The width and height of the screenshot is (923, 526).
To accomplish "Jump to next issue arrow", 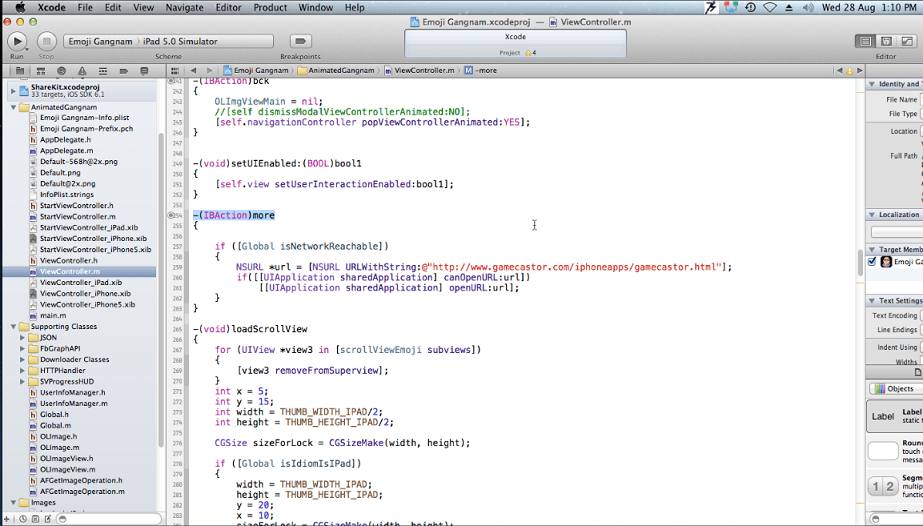I will (x=859, y=71).
